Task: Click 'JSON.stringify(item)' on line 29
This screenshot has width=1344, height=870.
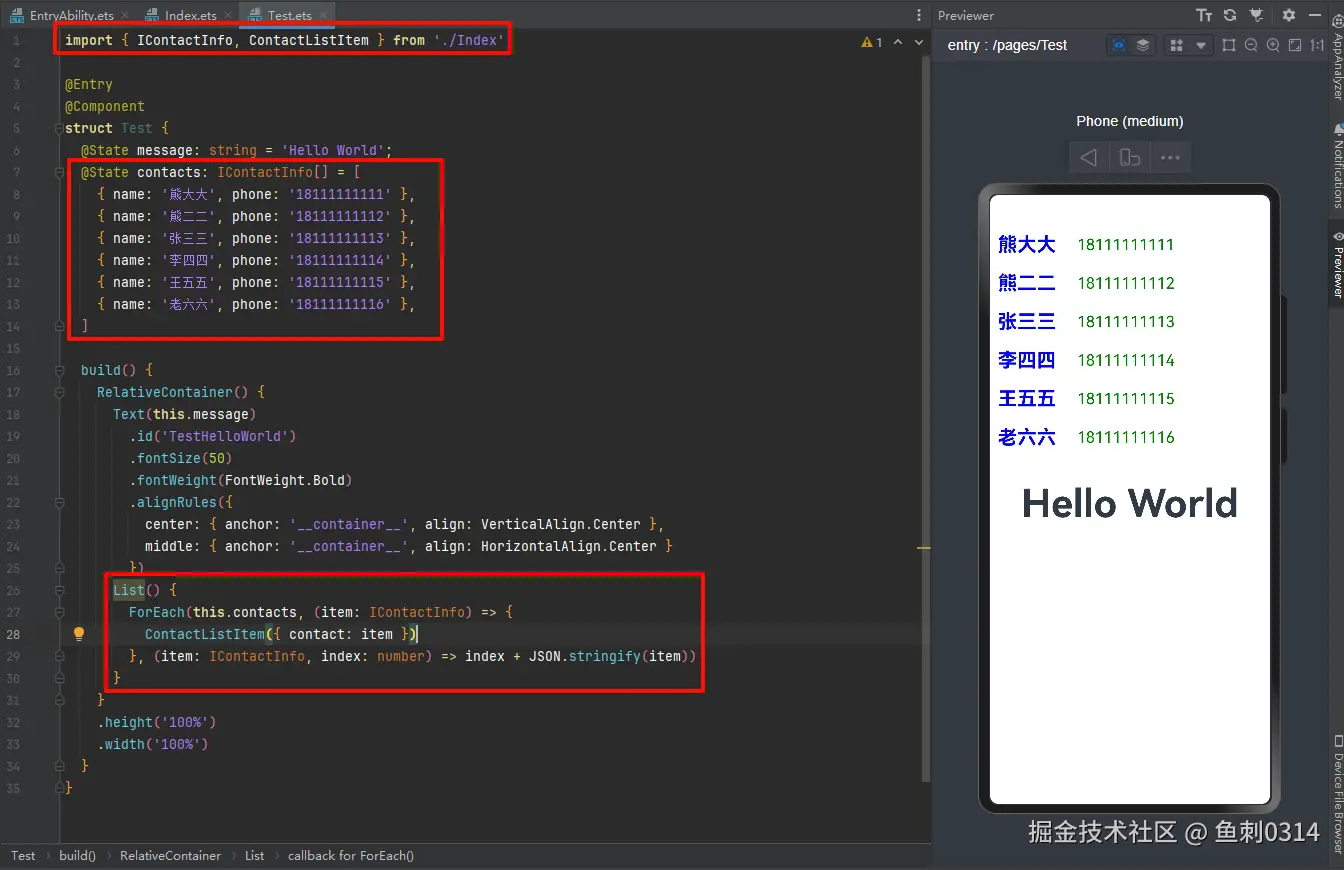Action: pos(608,656)
